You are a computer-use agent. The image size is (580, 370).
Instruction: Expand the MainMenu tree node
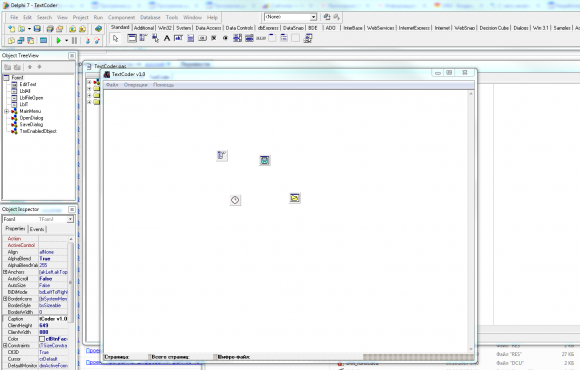6,111
